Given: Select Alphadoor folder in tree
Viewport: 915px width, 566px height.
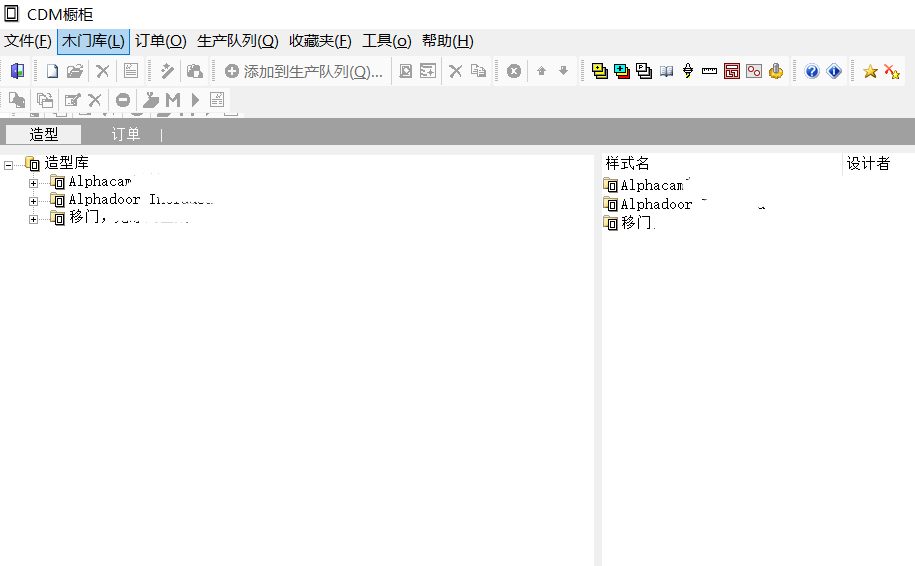Looking at the screenshot, I should click(x=141, y=200).
